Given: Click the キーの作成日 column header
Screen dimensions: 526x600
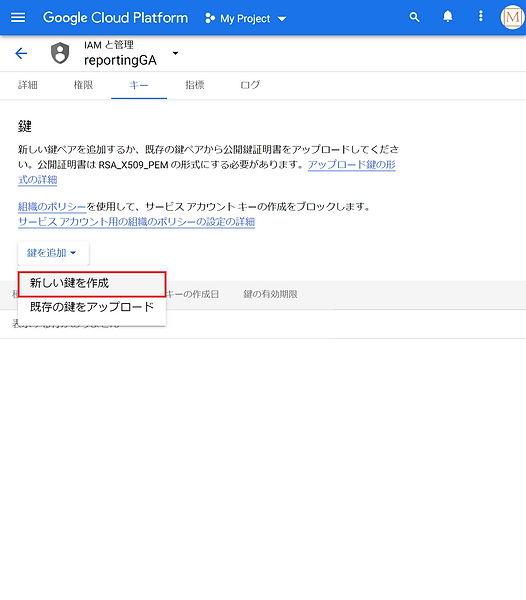Looking at the screenshot, I should tap(193, 294).
